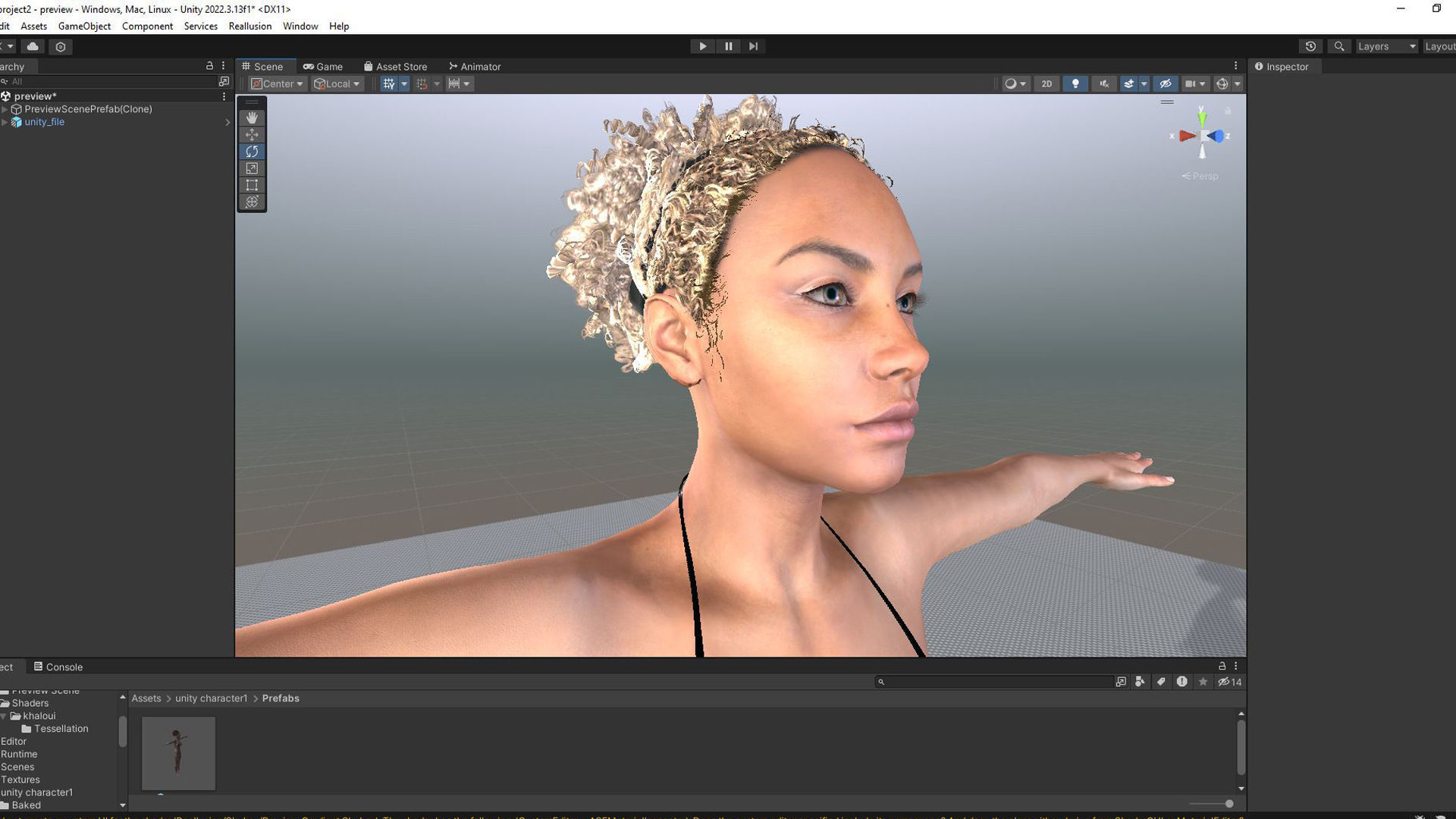Select the Hand view tool
Image resolution: width=1456 pixels, height=819 pixels.
pos(252,118)
